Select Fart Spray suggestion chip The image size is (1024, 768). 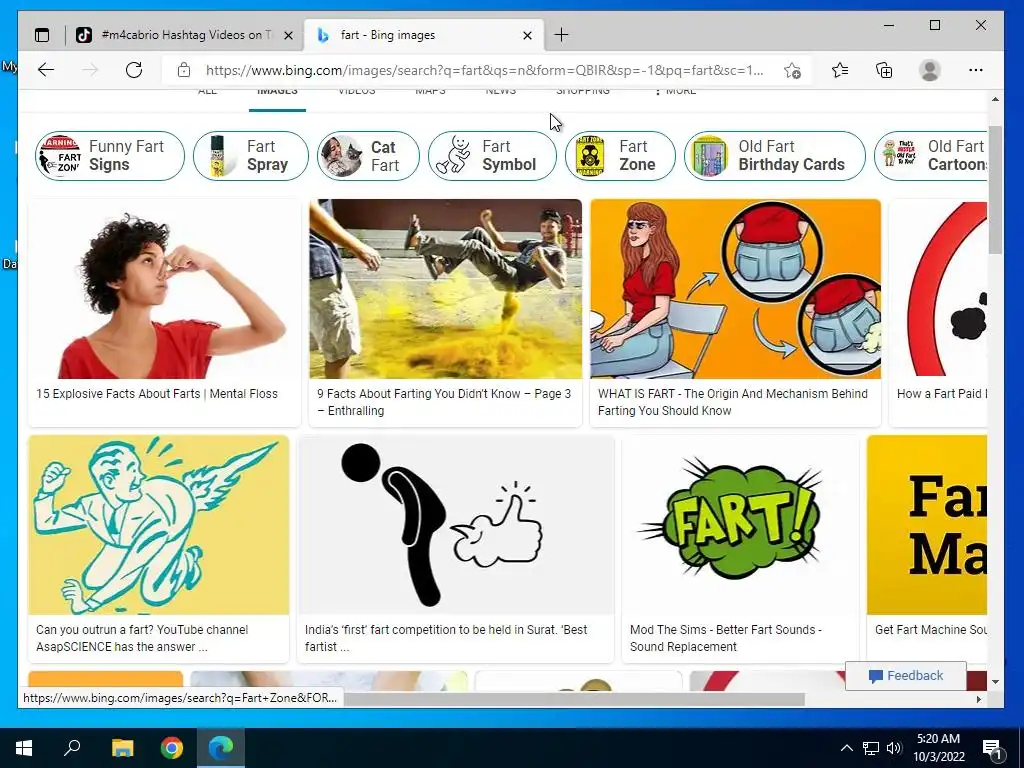tap(251, 155)
